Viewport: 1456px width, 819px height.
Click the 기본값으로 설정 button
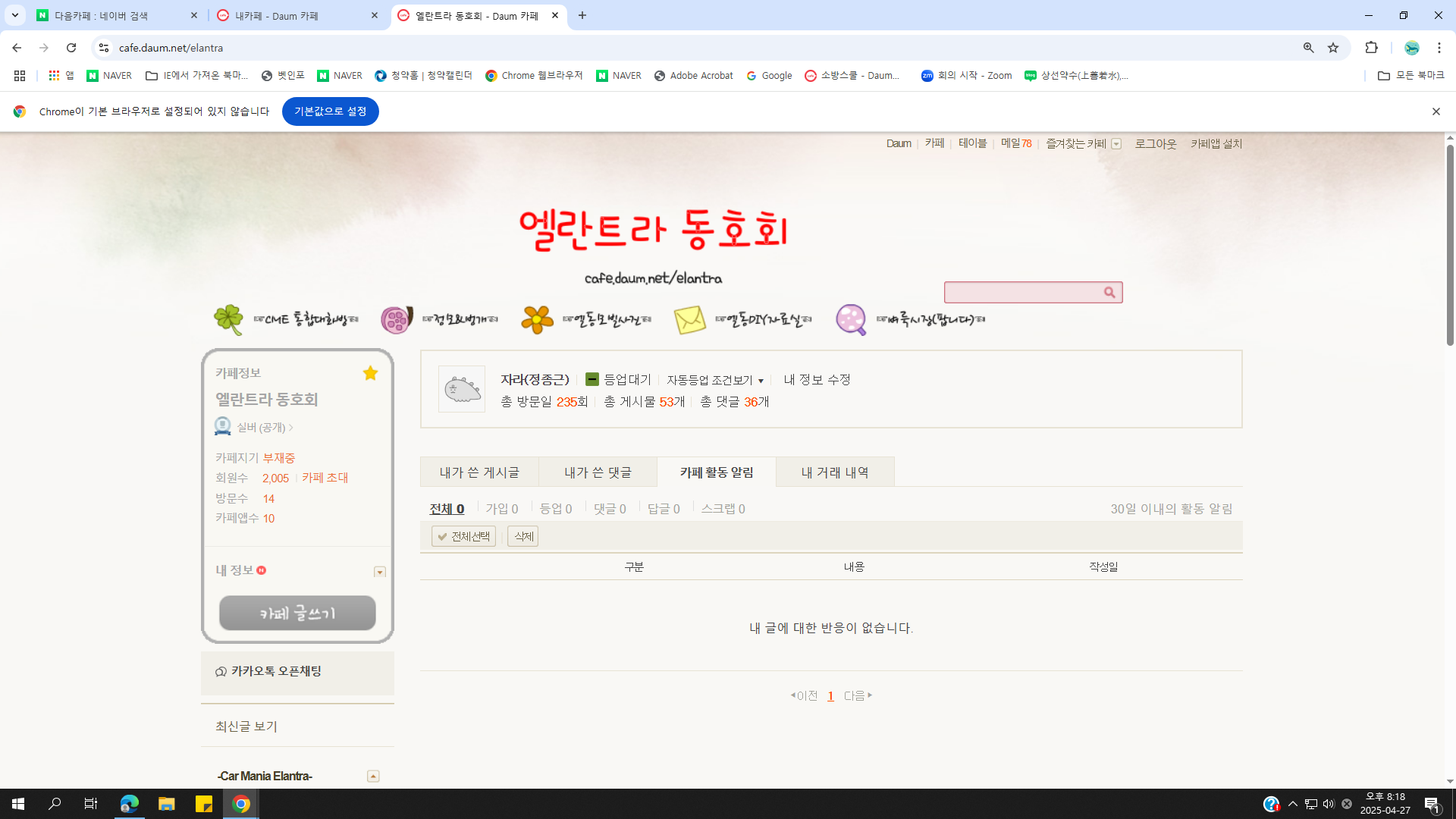(x=330, y=111)
